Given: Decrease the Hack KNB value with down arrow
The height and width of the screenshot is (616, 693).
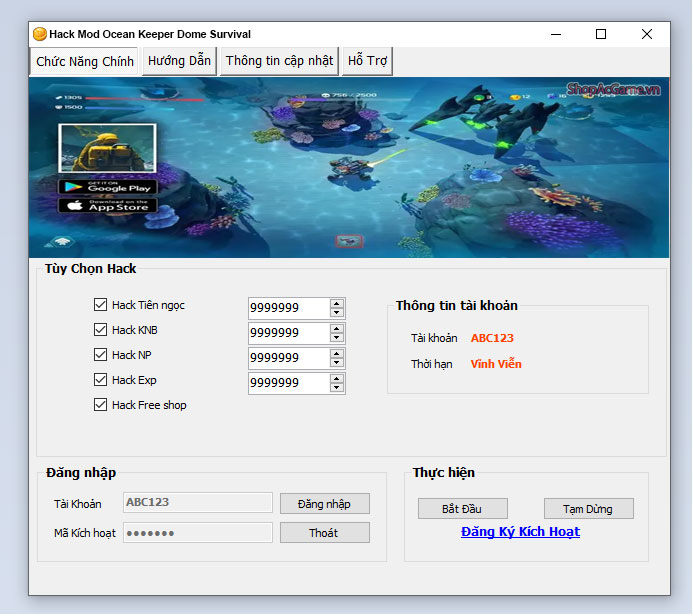Looking at the screenshot, I should coord(337,338).
